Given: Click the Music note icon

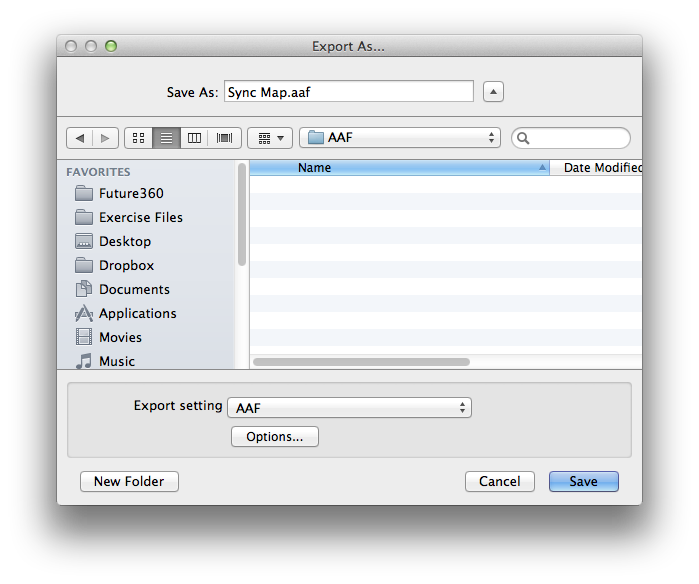Looking at the screenshot, I should tap(84, 362).
